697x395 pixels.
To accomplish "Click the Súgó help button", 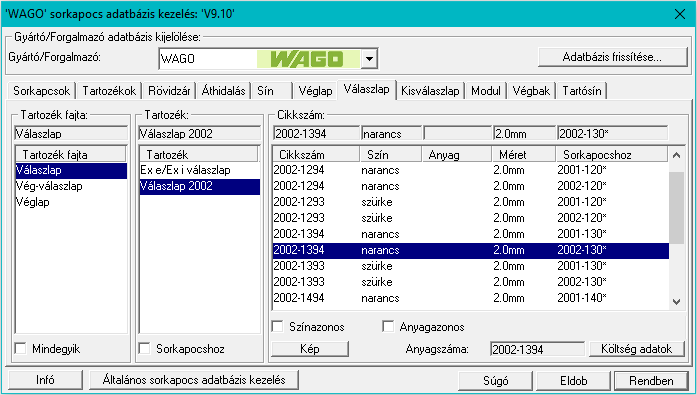I will [x=496, y=381].
